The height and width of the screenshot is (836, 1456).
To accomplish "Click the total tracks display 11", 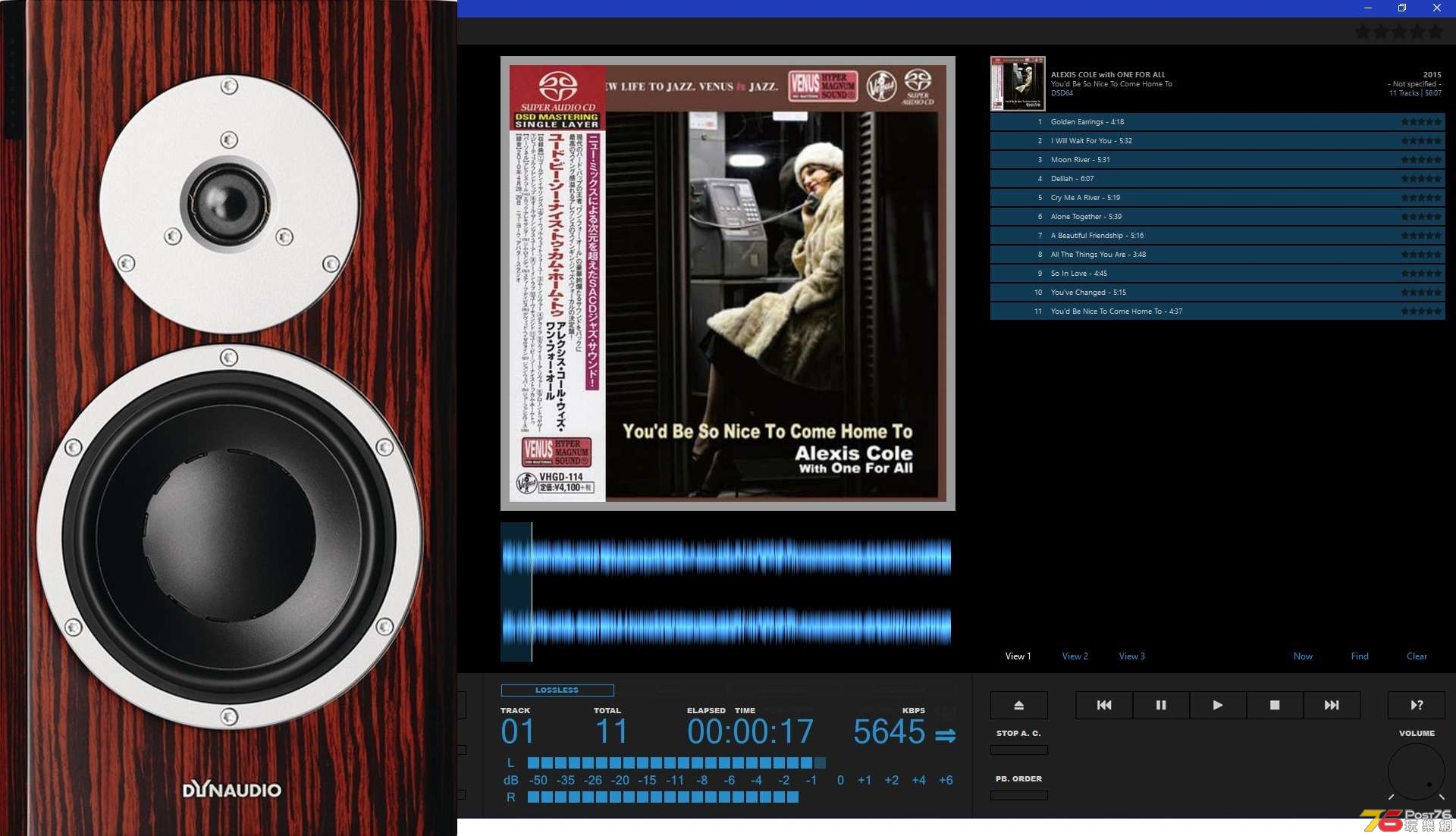I will click(x=612, y=732).
